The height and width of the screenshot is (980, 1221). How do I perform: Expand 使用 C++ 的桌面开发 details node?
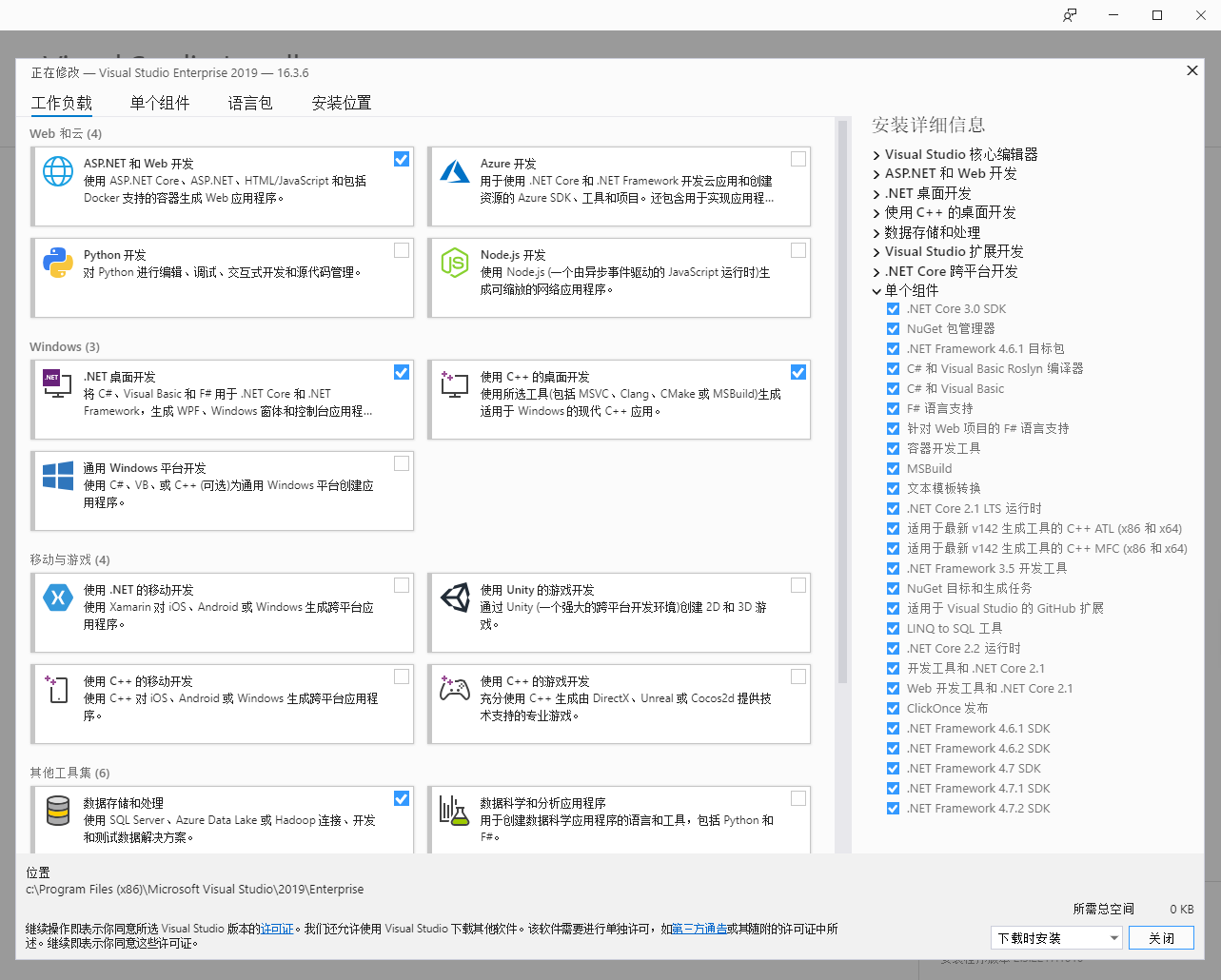(876, 213)
